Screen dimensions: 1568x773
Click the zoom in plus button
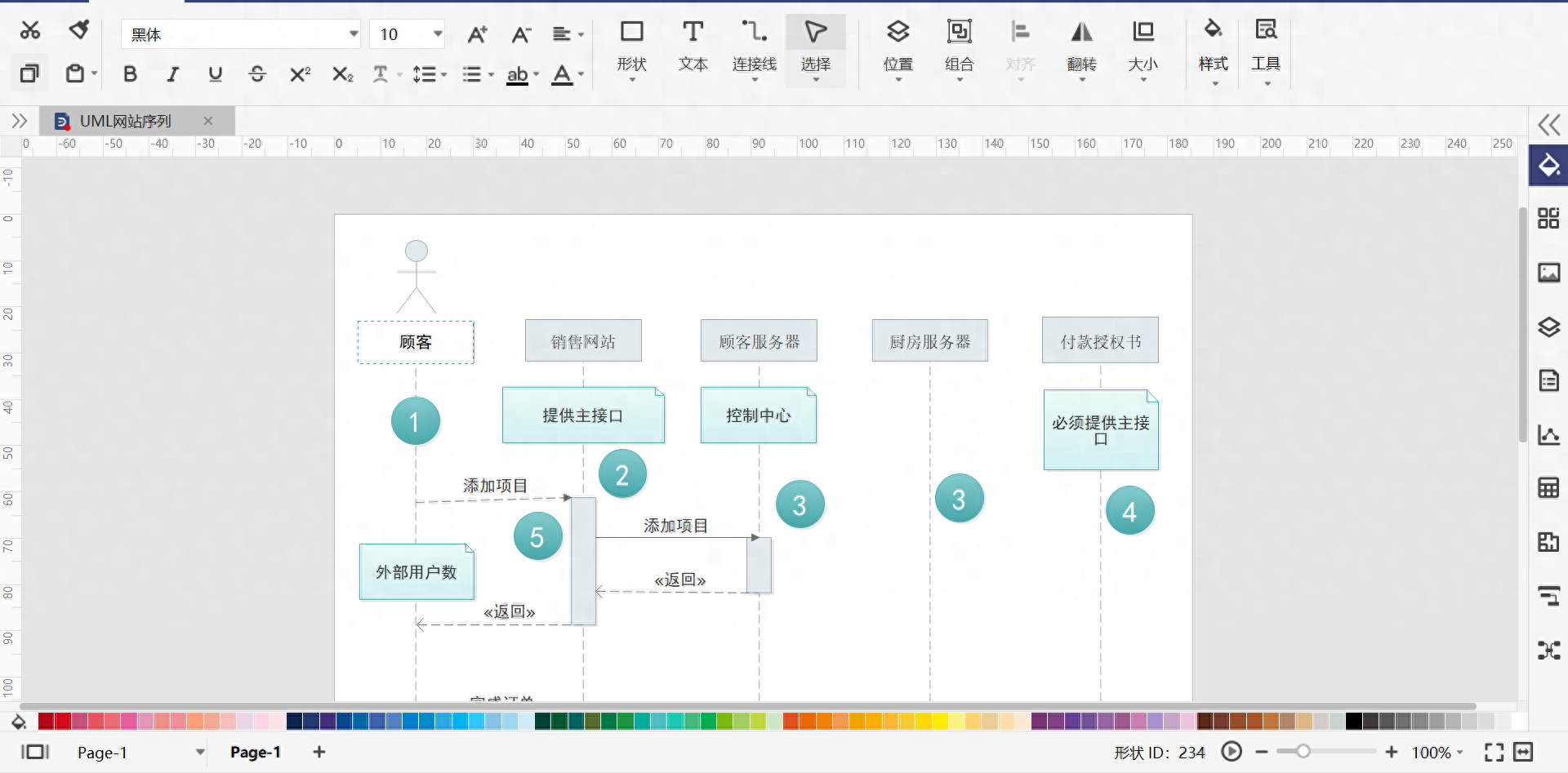(1392, 752)
